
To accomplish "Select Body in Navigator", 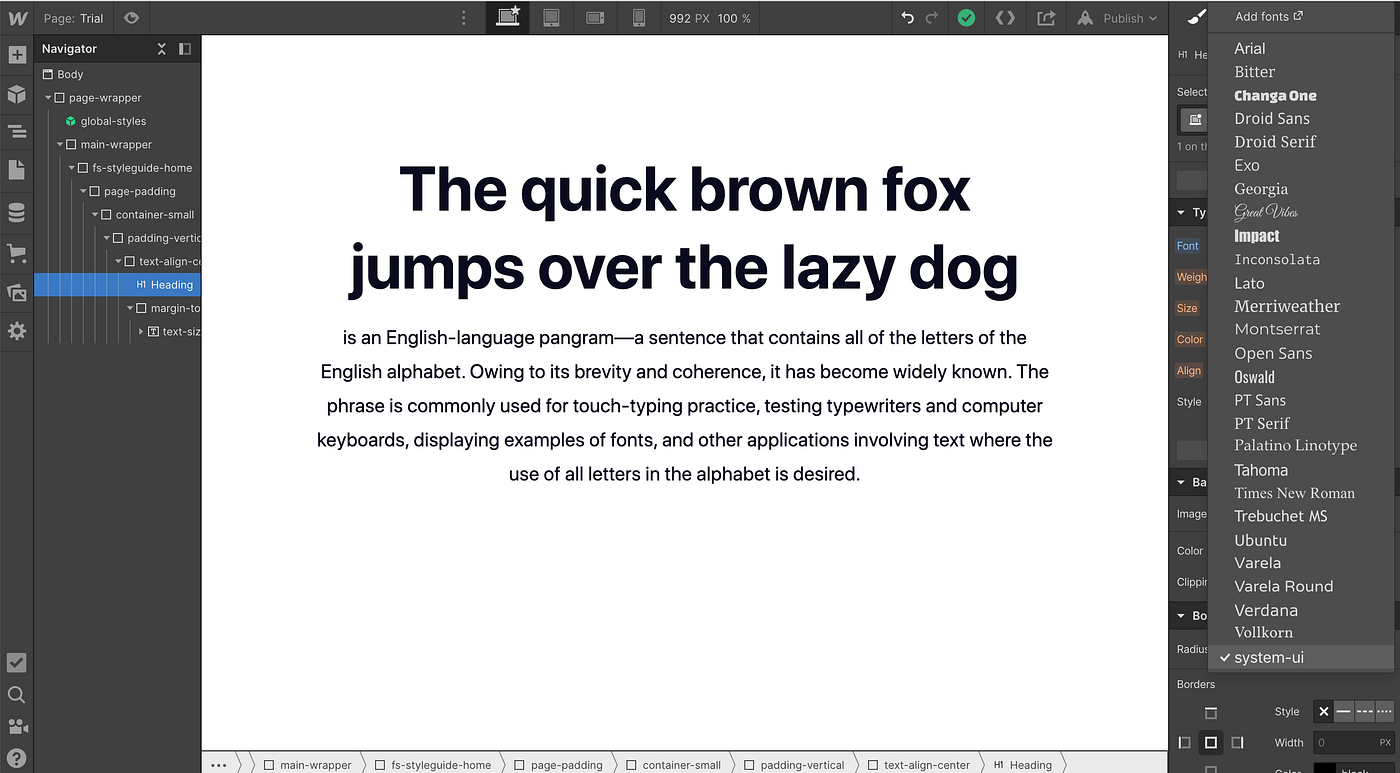I will [x=62, y=74].
